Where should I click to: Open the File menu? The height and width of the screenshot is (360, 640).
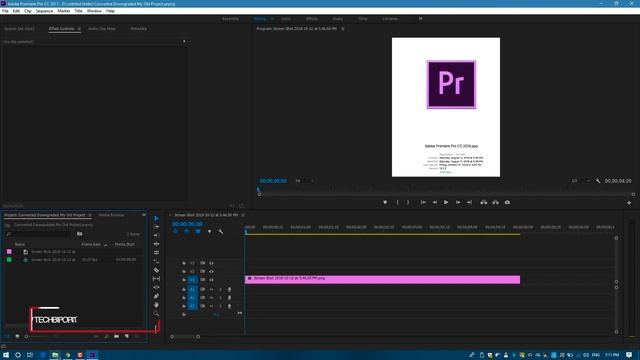[5, 11]
